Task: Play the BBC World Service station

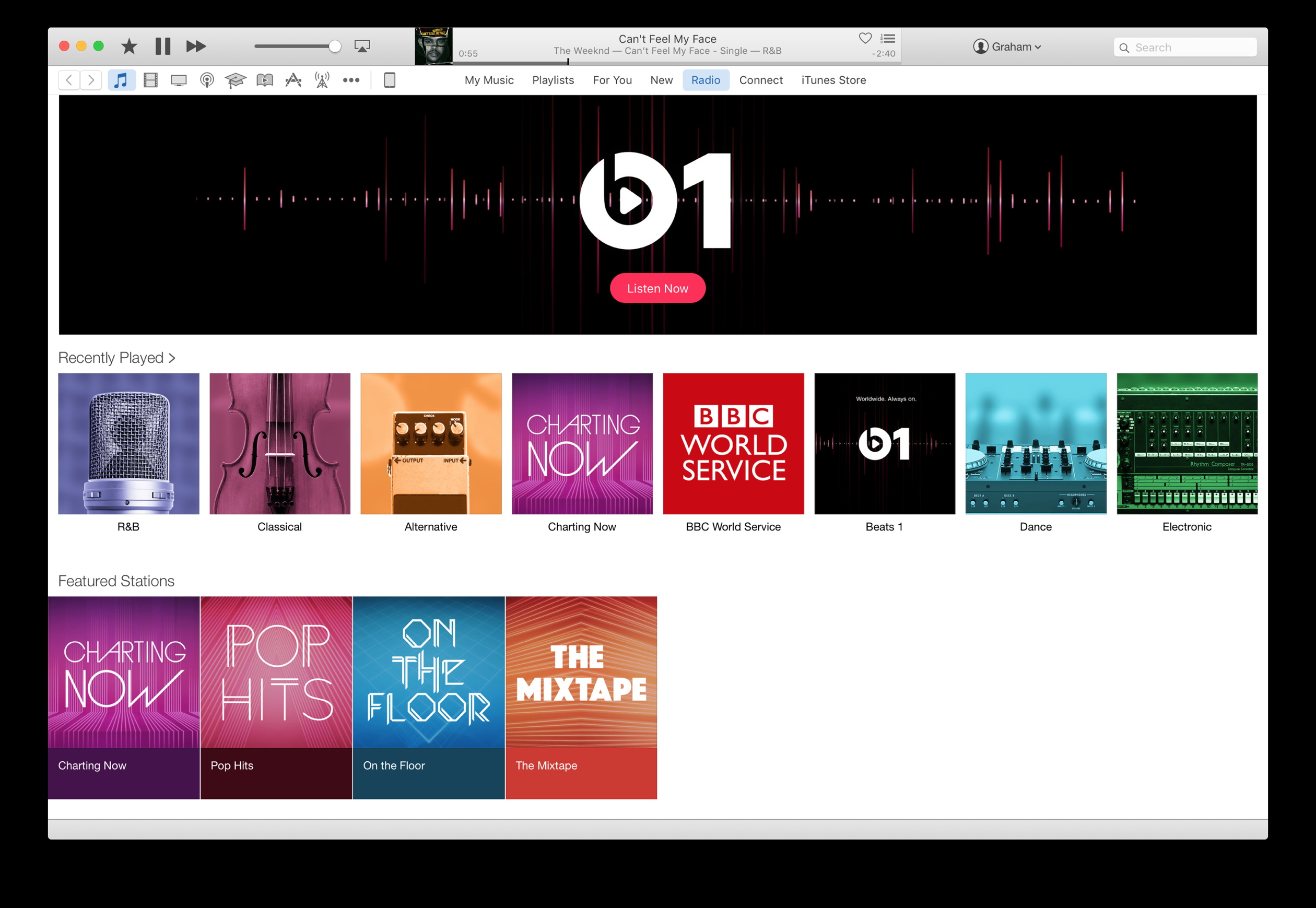Action: coord(733,444)
